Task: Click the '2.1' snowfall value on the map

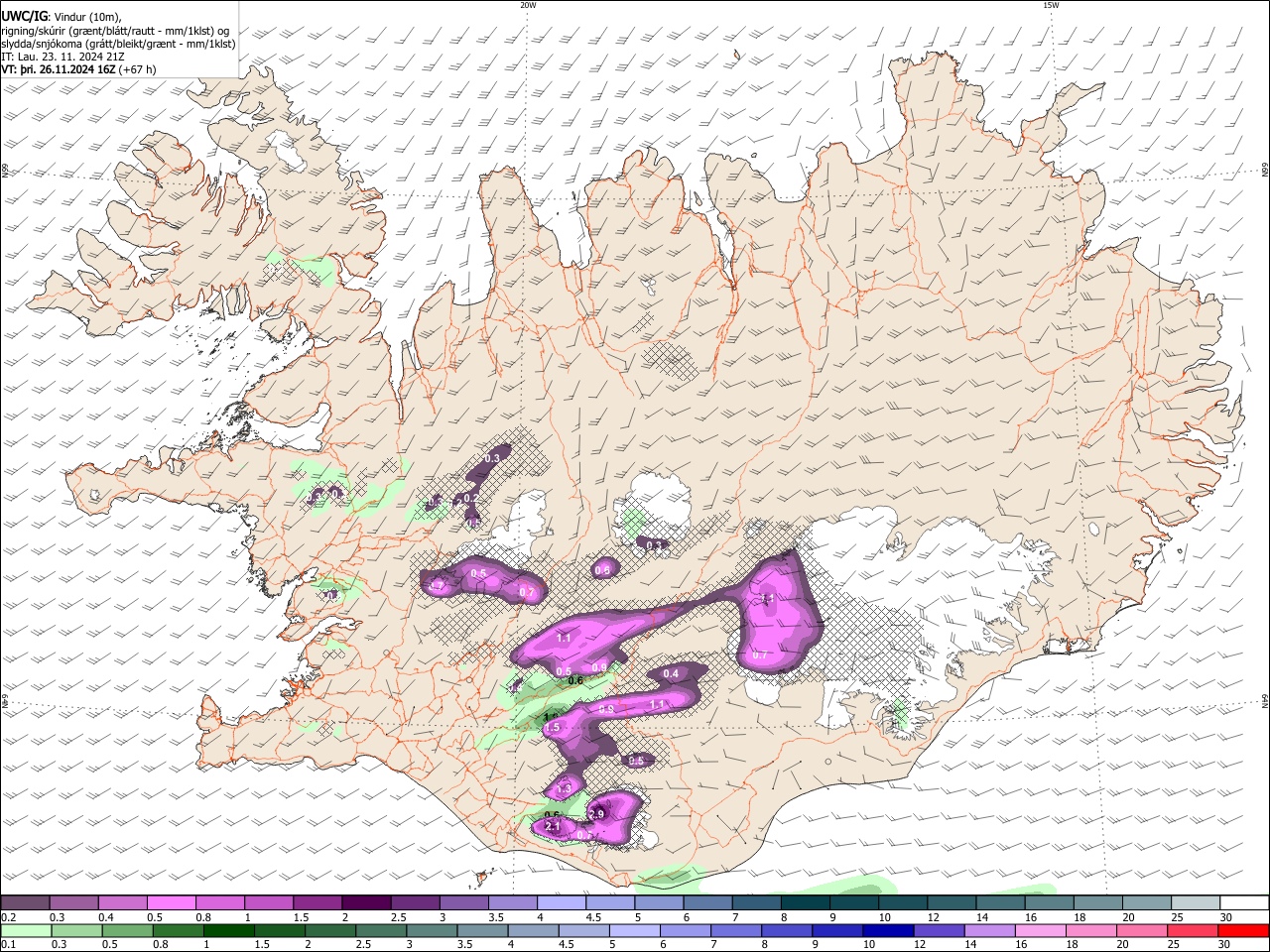Action: (554, 826)
